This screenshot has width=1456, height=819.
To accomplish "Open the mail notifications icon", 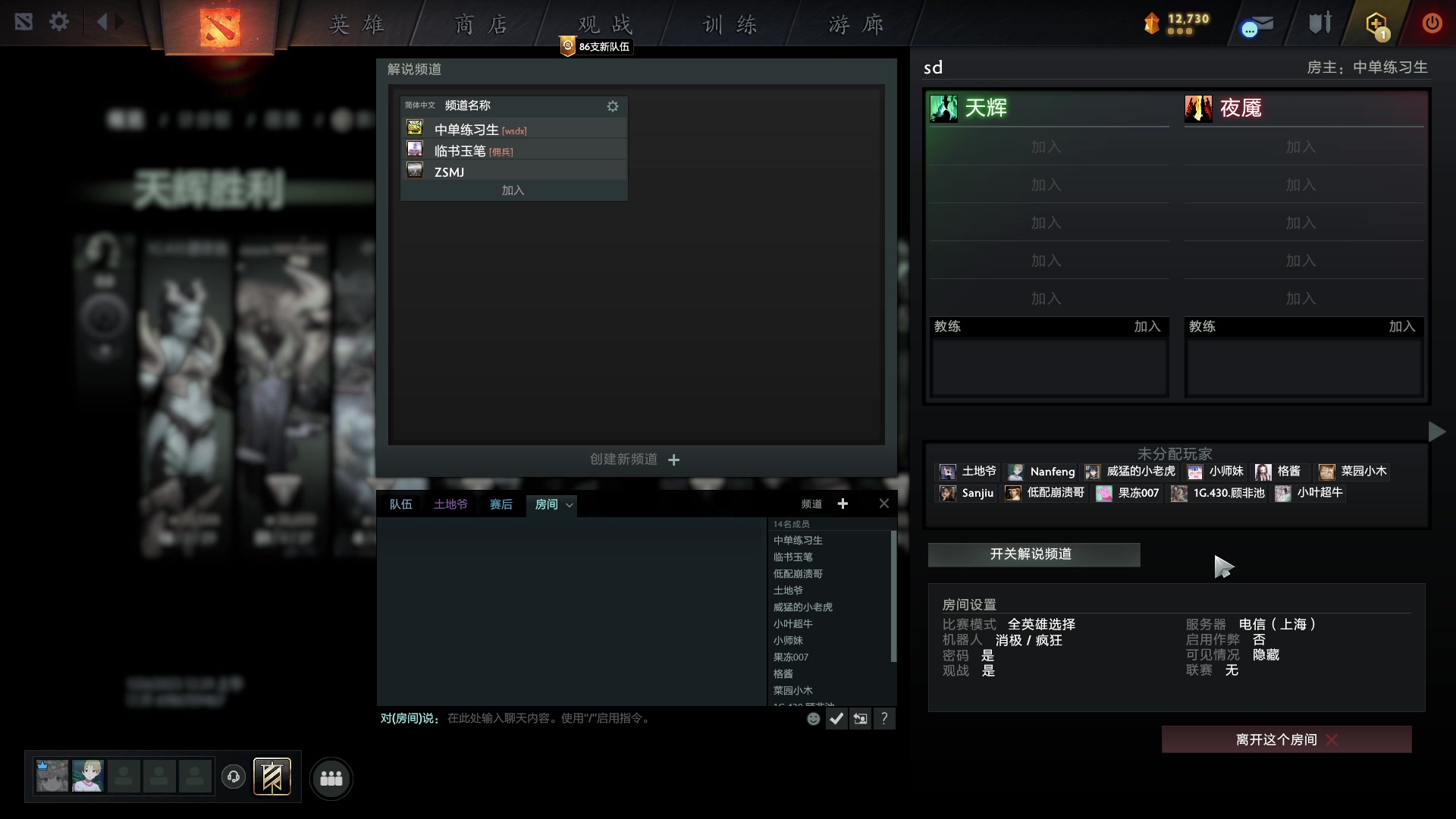I will pos(1257,26).
